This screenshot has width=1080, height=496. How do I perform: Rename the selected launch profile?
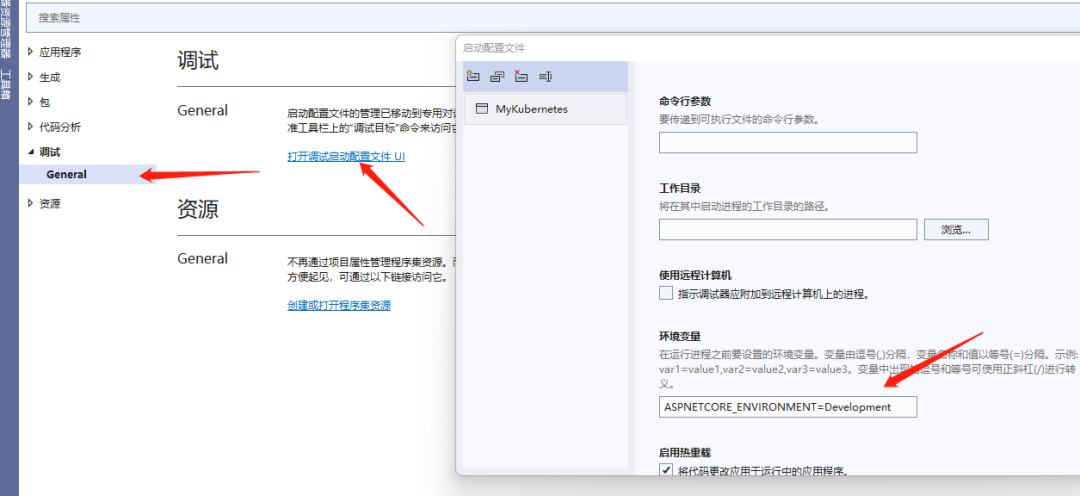(x=546, y=76)
